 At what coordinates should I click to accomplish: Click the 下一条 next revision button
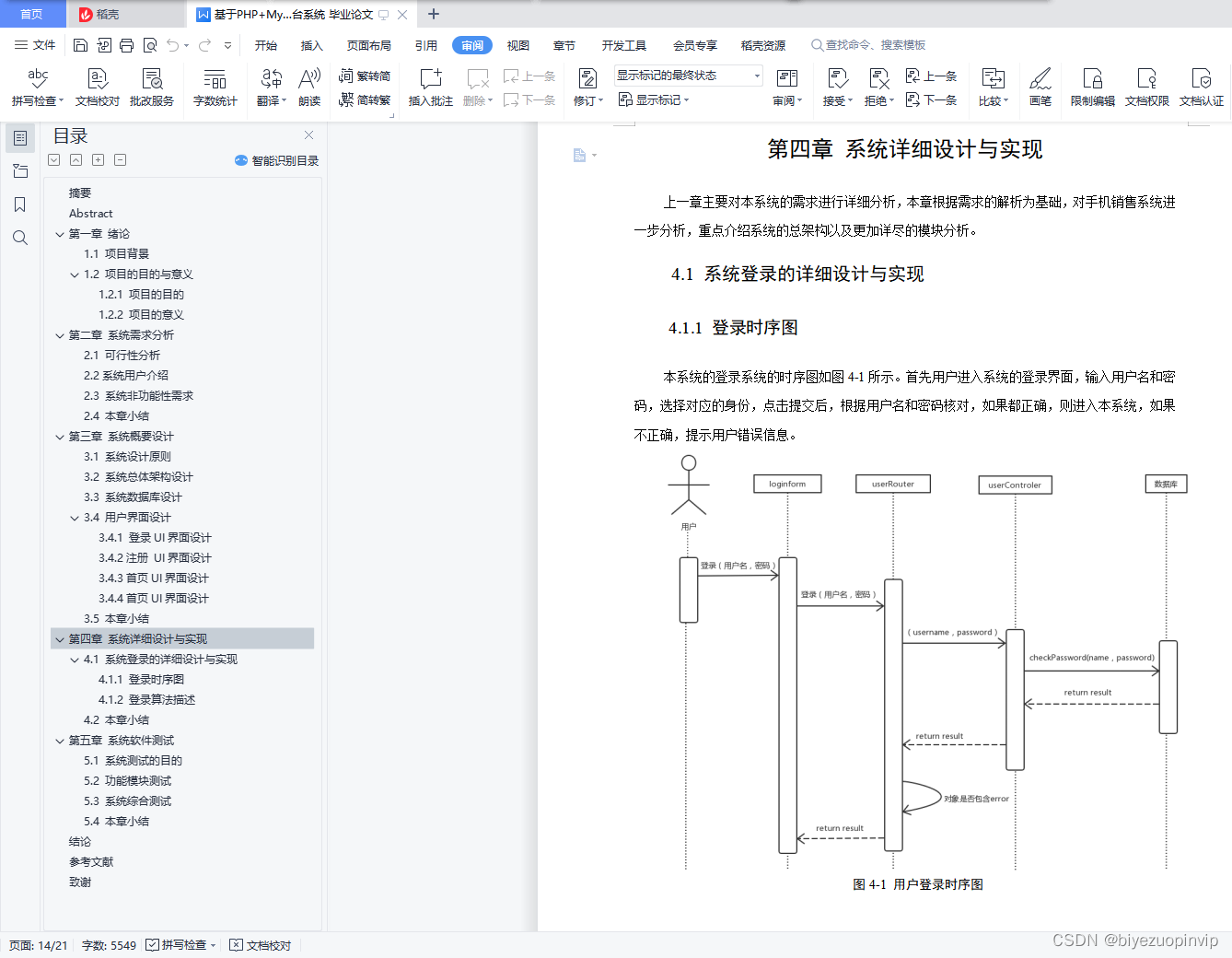pos(932,100)
